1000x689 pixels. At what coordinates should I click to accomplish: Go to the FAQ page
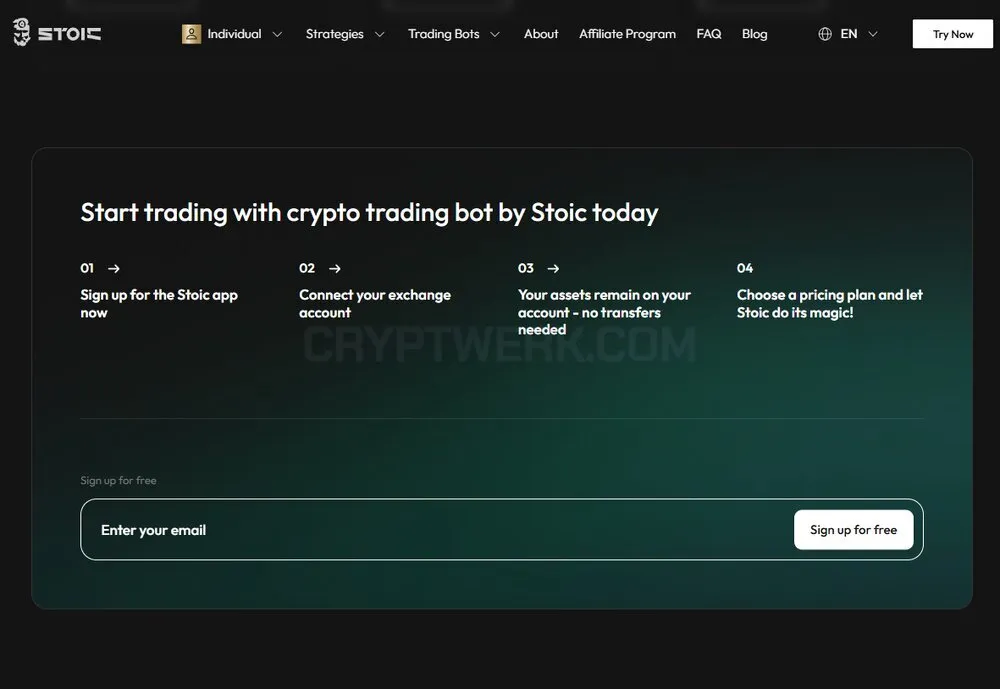pos(709,34)
